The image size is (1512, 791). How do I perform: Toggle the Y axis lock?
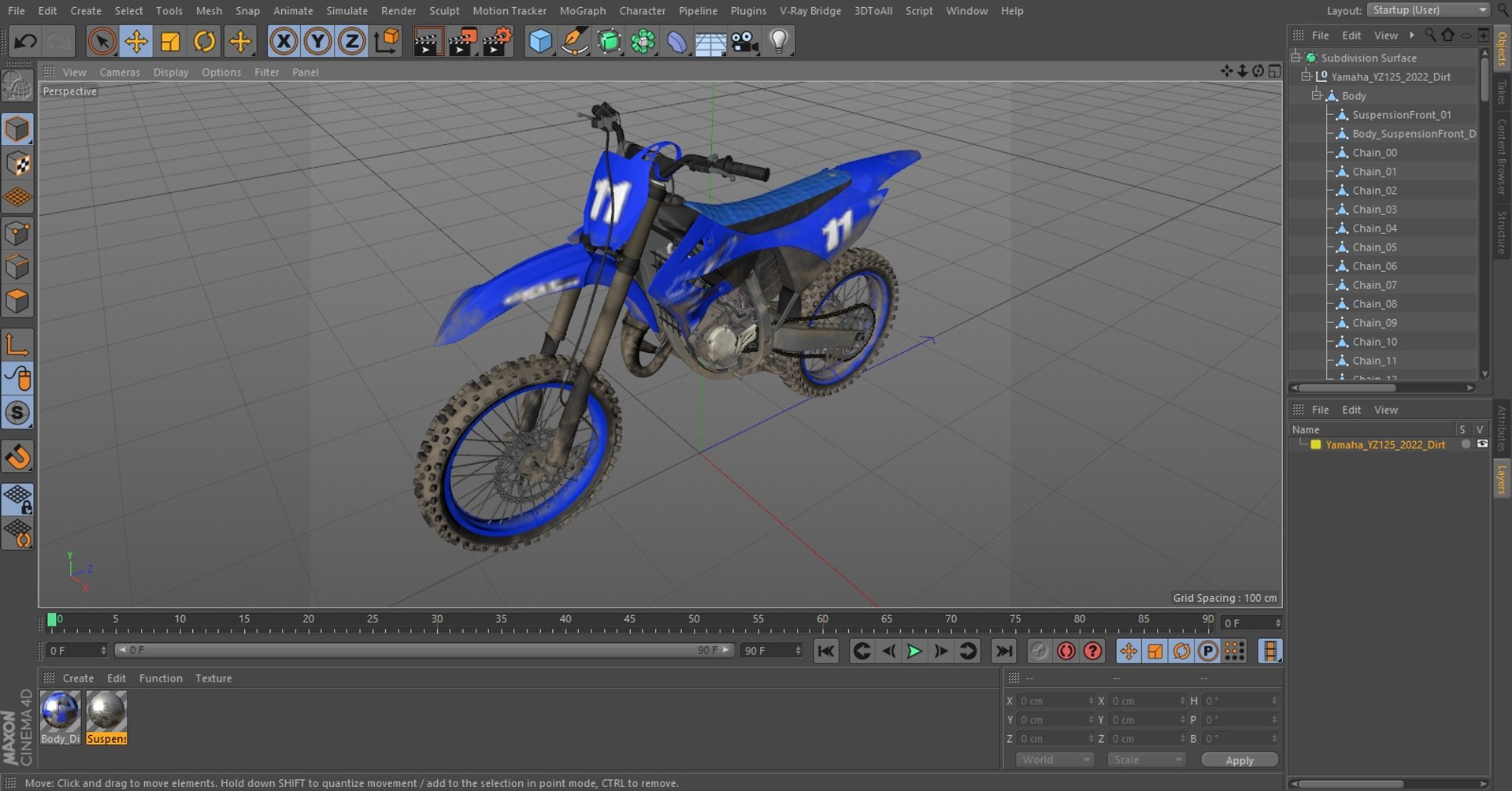point(317,41)
